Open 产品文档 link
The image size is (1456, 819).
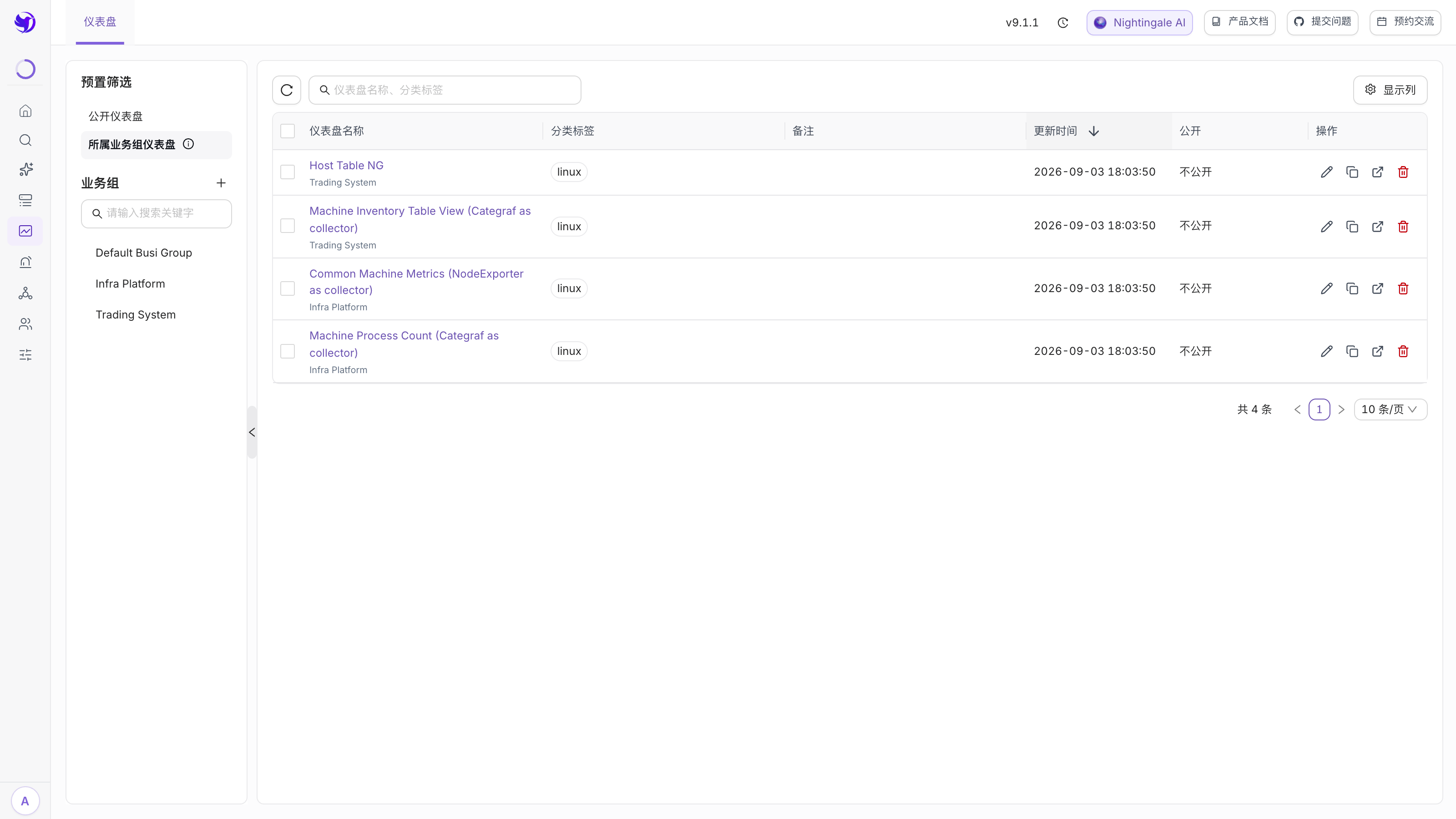(x=1239, y=22)
